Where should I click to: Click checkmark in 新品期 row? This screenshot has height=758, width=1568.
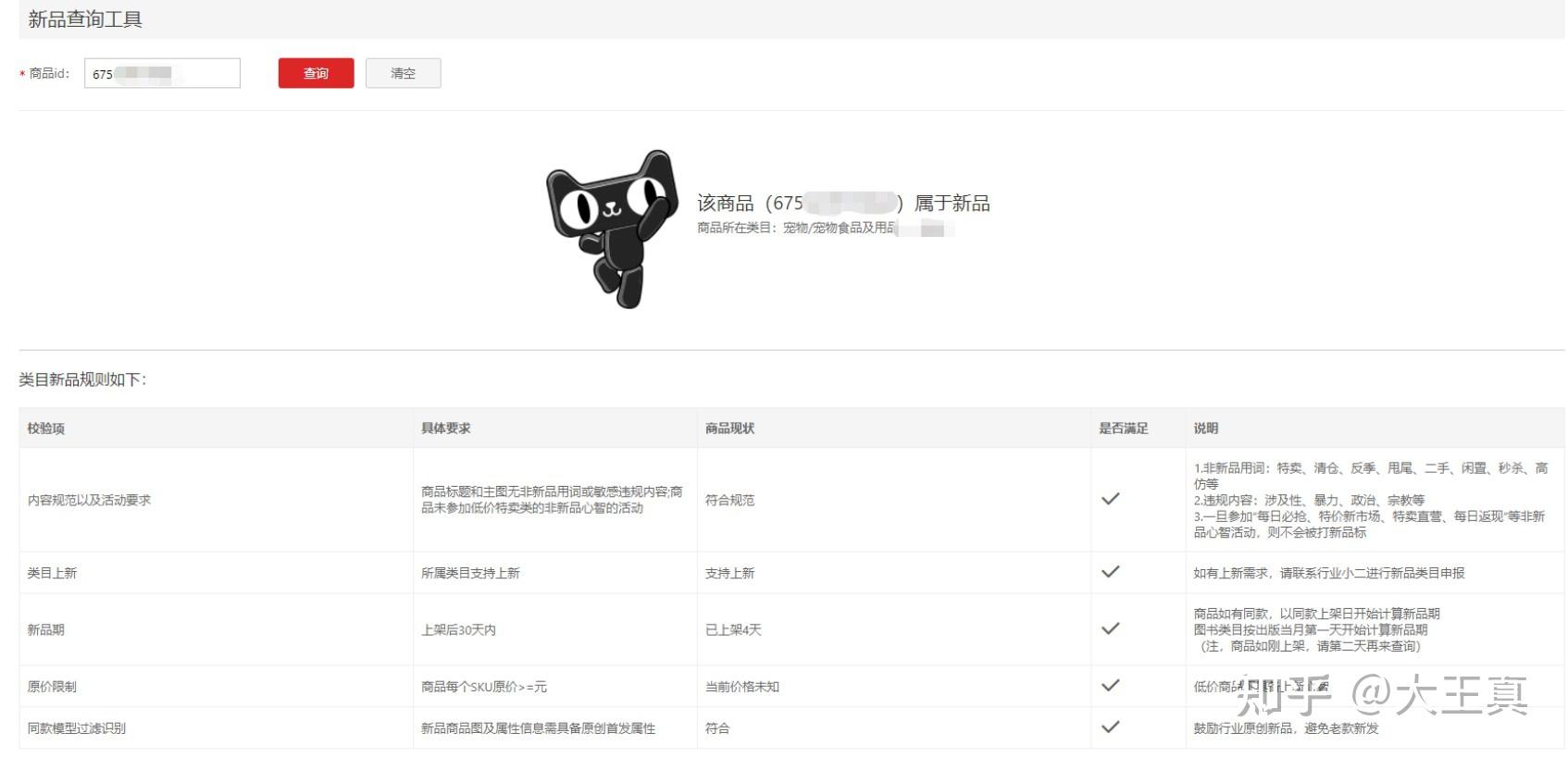click(x=1111, y=628)
